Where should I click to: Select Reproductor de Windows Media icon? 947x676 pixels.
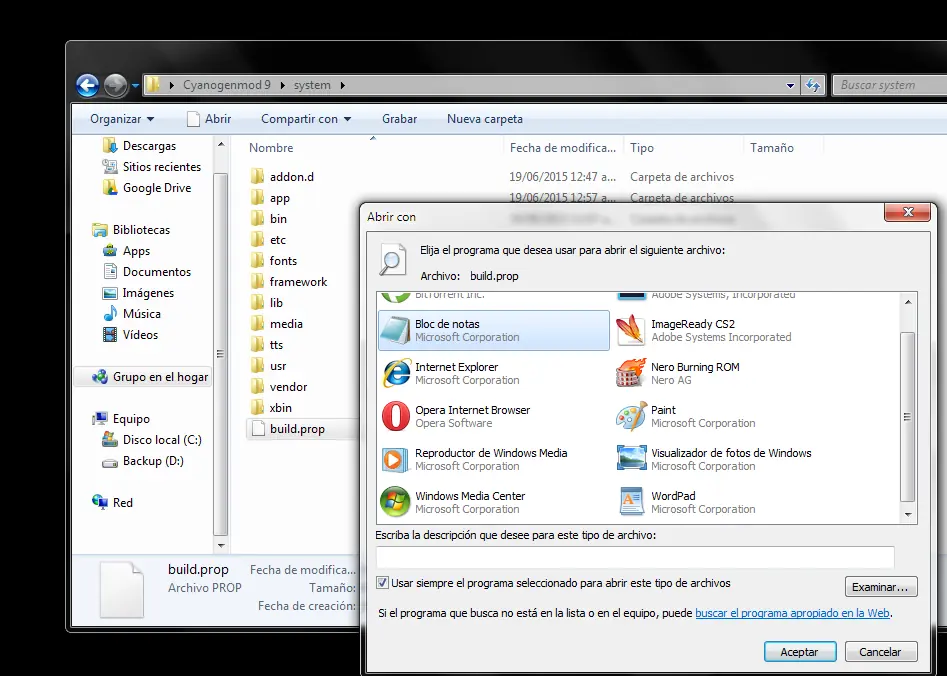[396, 459]
